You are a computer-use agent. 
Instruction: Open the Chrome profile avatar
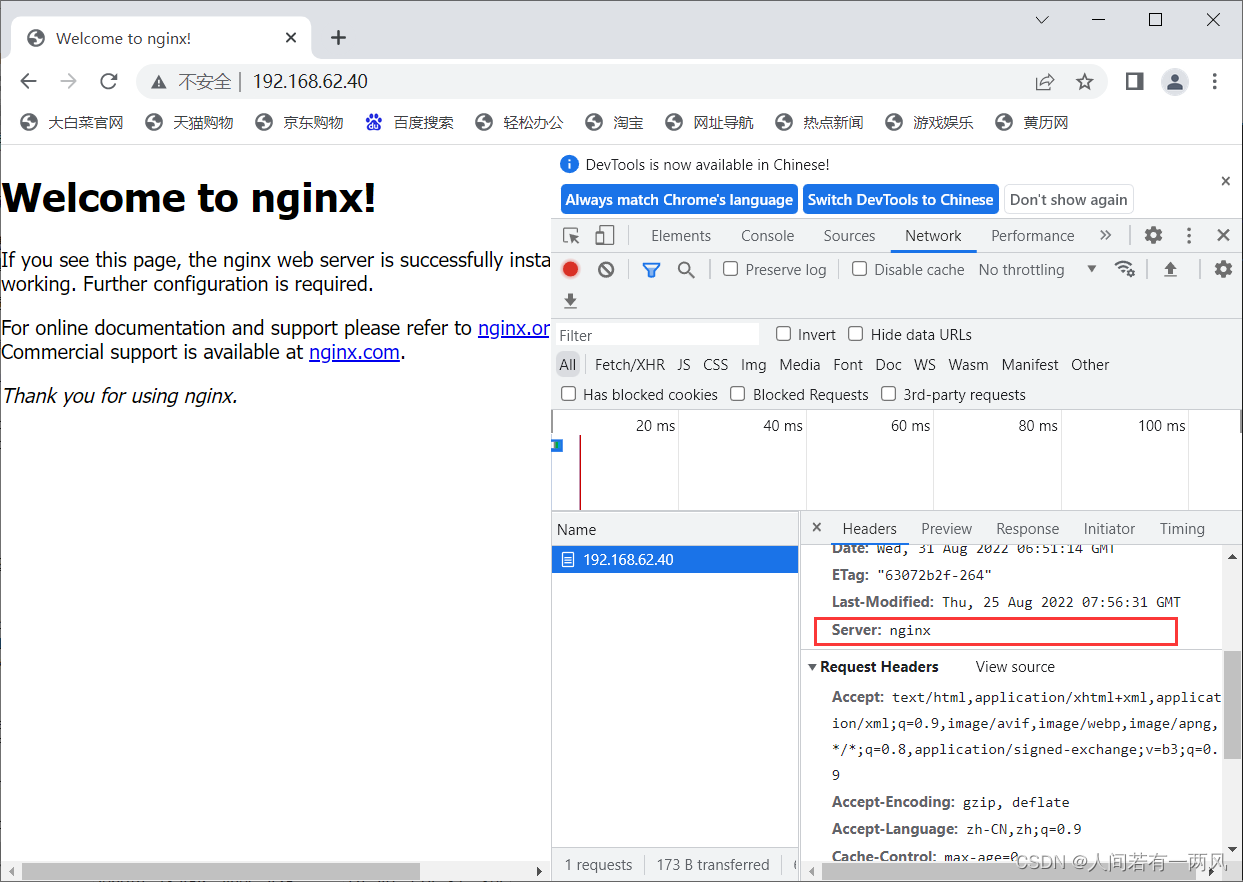[x=1174, y=81]
